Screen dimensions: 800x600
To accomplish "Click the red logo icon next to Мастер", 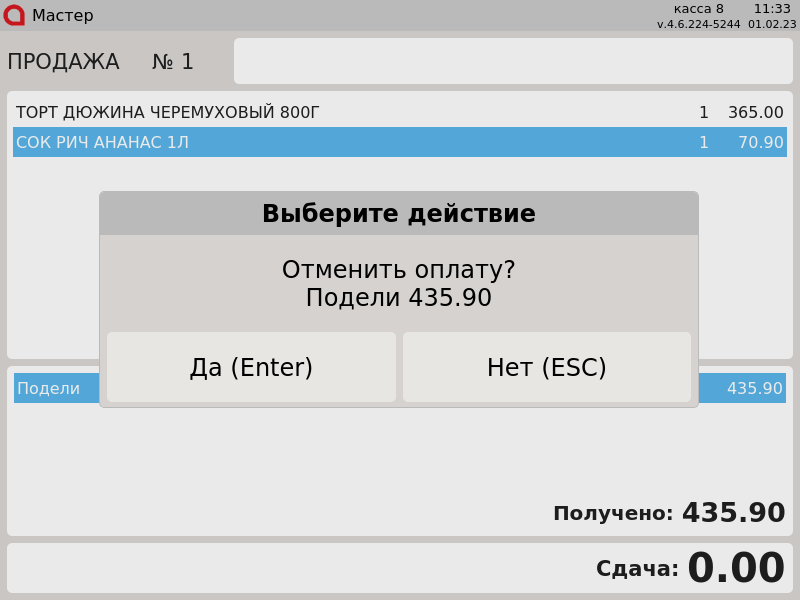I will (x=14, y=15).
